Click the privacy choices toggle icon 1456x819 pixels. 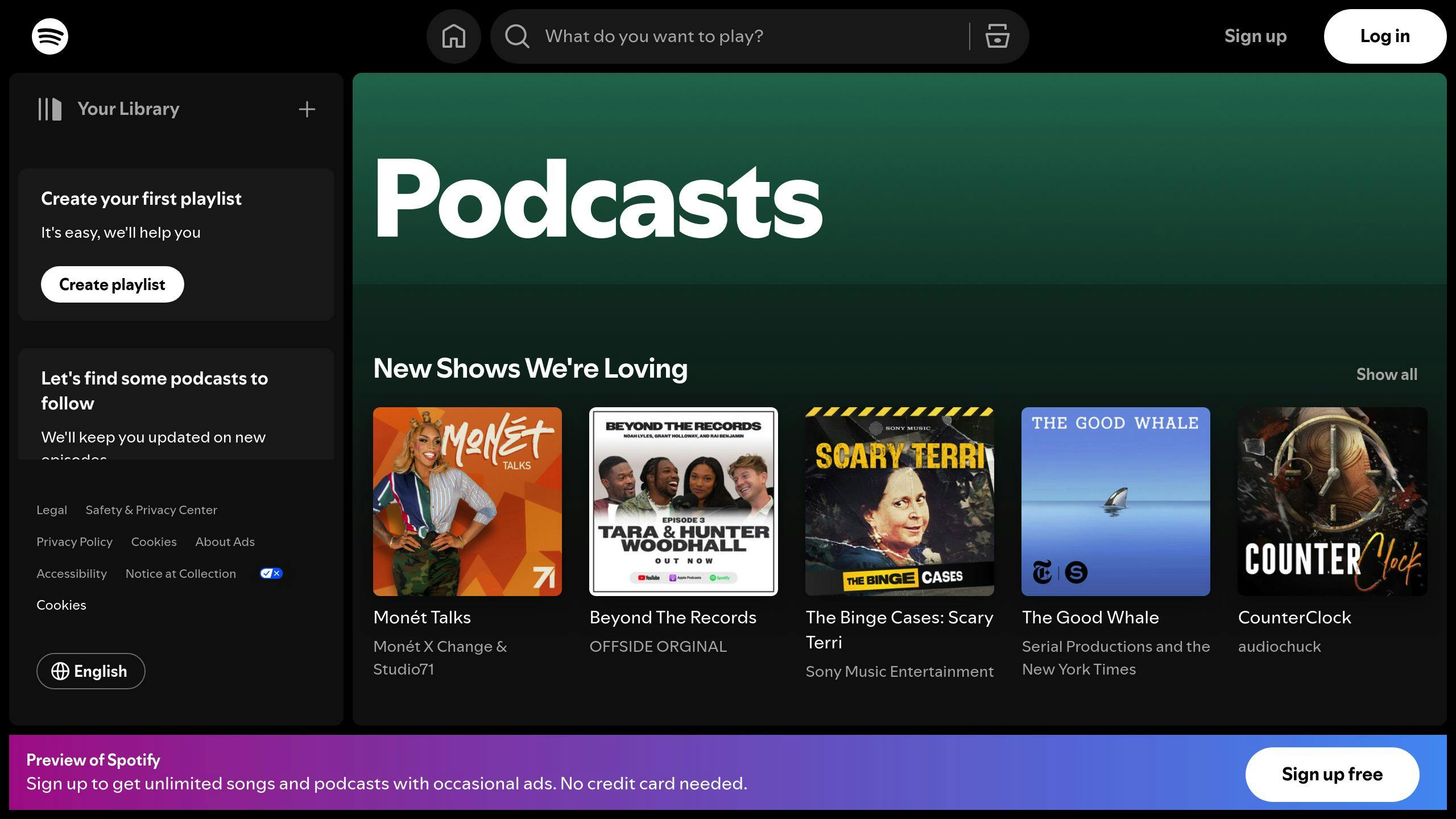point(271,573)
